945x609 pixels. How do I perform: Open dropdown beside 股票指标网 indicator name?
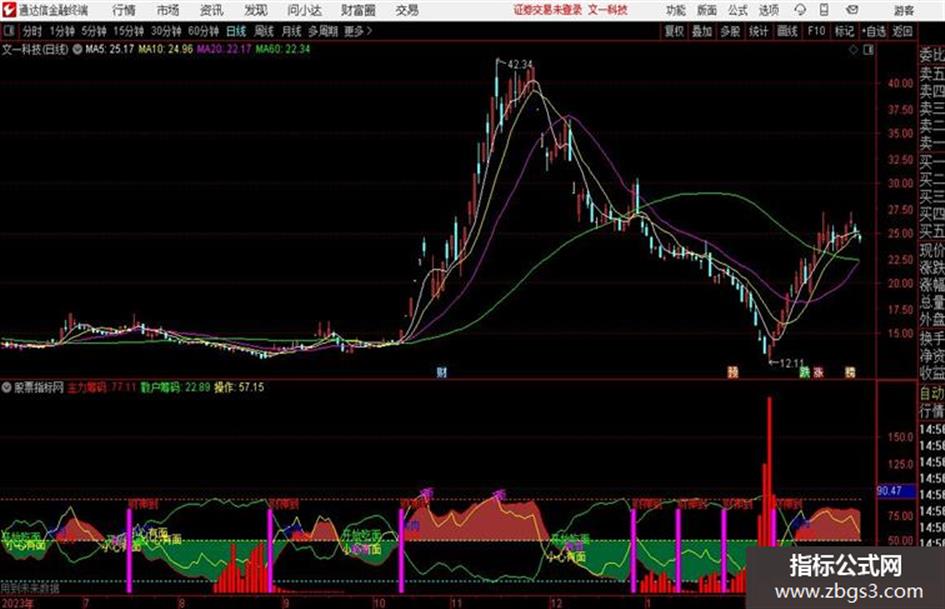[x=7, y=387]
